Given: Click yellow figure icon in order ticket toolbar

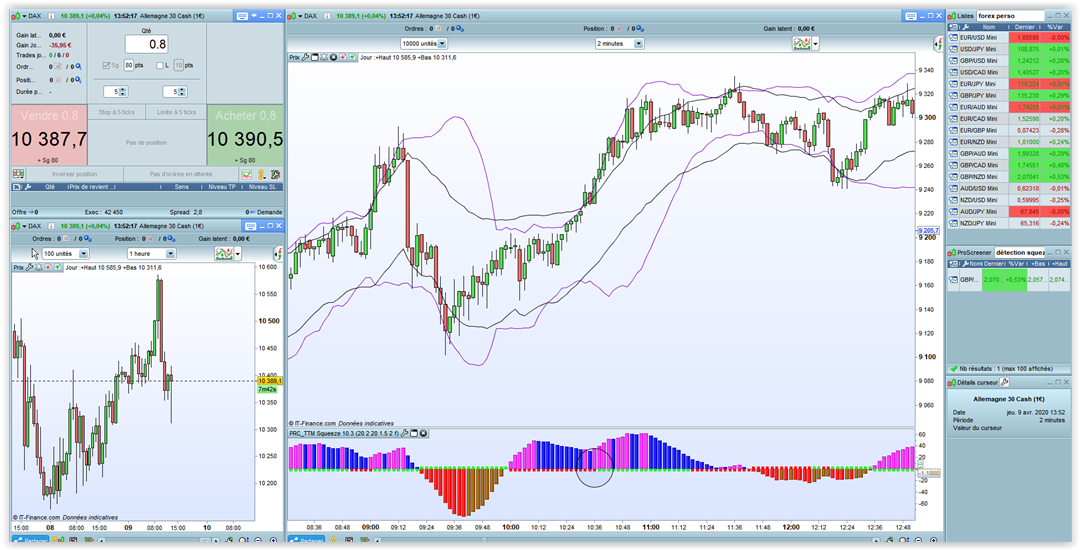Looking at the screenshot, I should coord(262,174).
